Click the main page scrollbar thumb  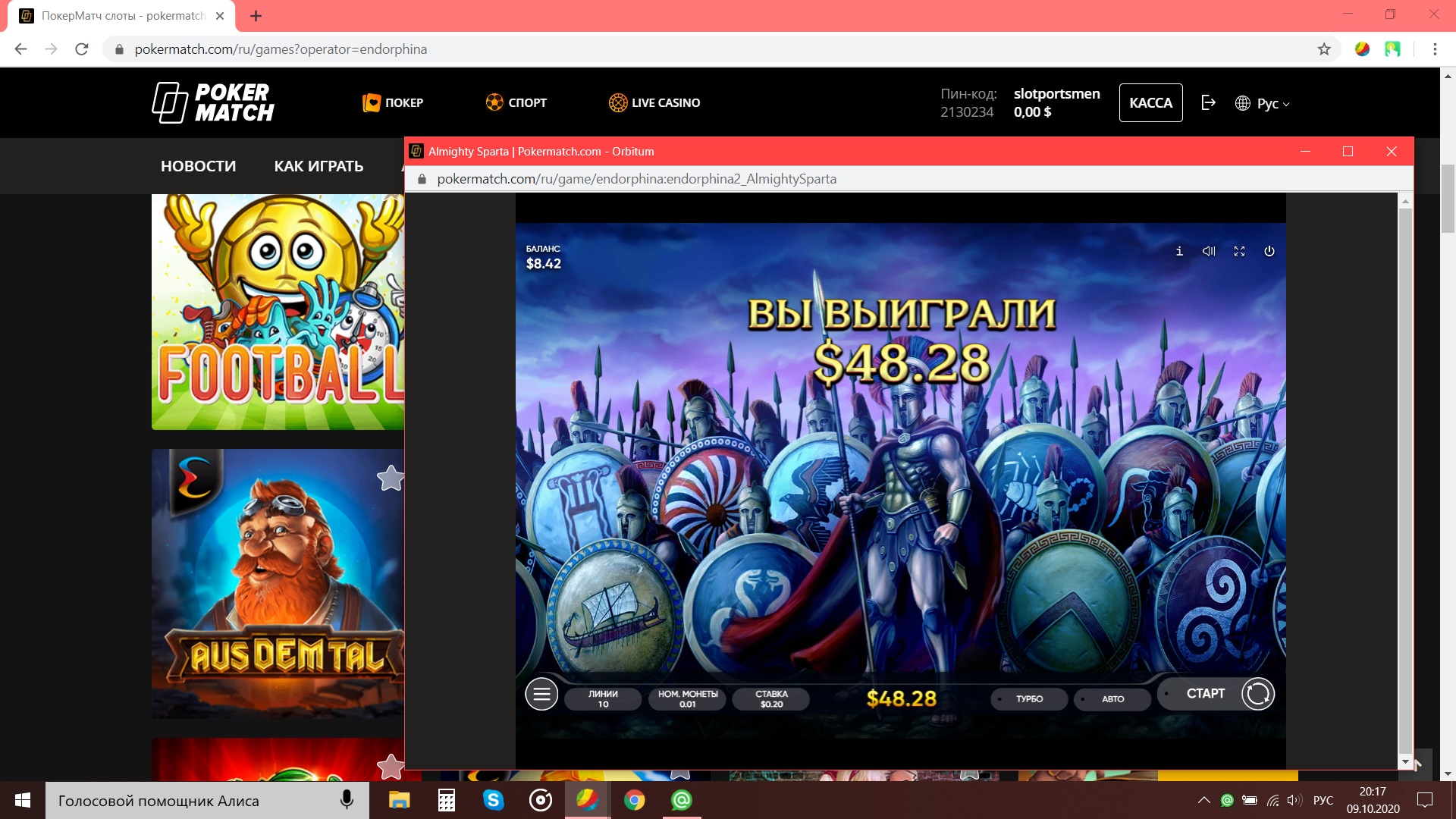pyautogui.click(x=1448, y=197)
